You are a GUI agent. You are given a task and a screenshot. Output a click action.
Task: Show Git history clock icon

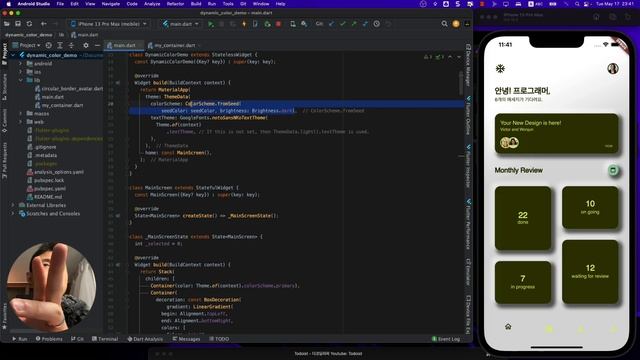click(x=376, y=24)
